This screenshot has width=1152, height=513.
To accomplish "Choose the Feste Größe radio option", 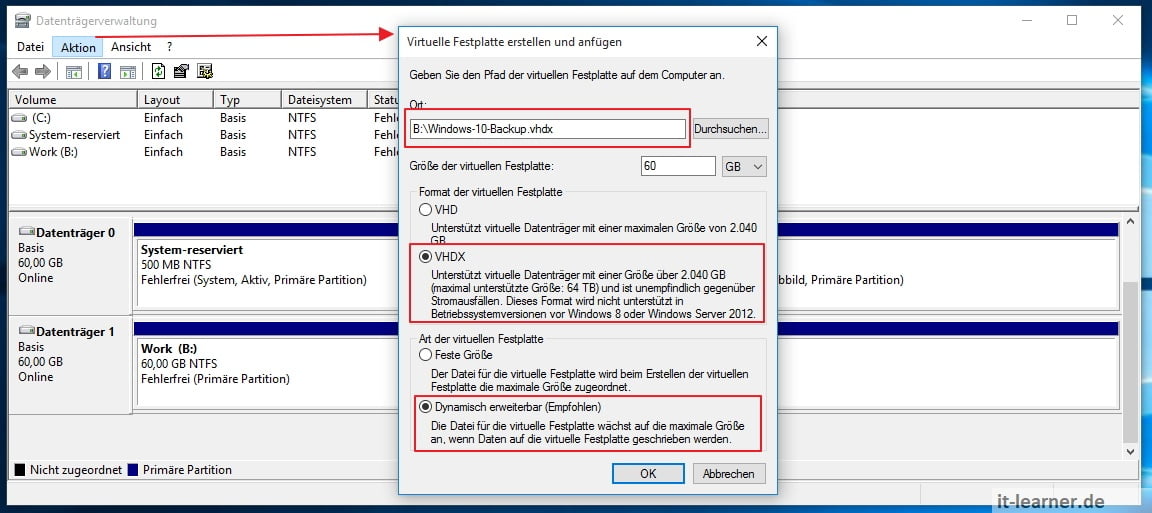I will pos(425,354).
